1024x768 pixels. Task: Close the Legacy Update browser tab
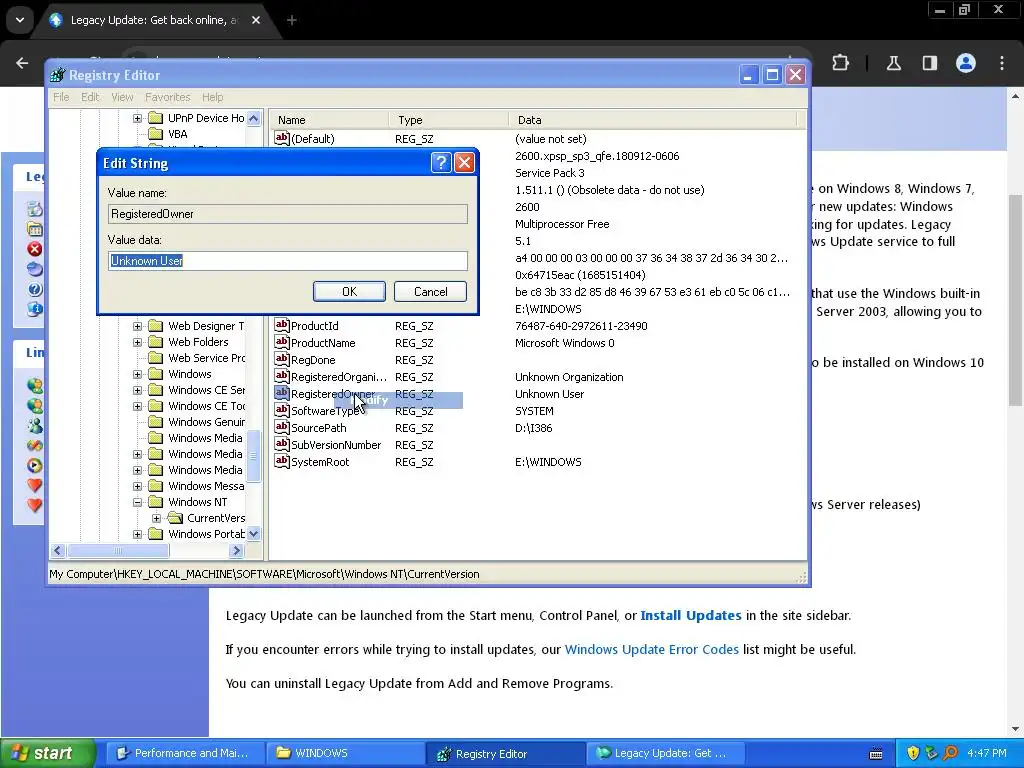coord(256,20)
